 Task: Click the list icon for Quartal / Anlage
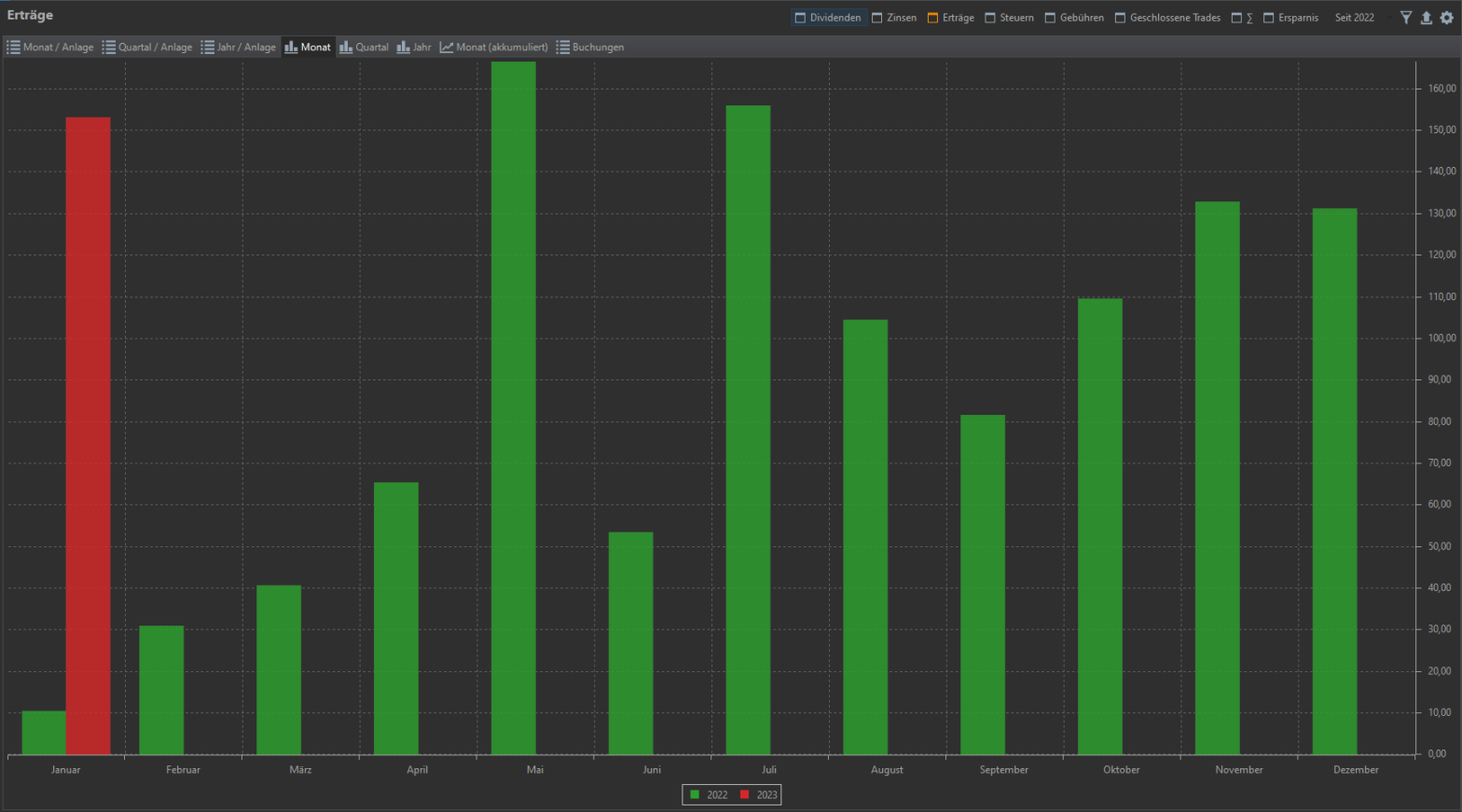point(109,48)
